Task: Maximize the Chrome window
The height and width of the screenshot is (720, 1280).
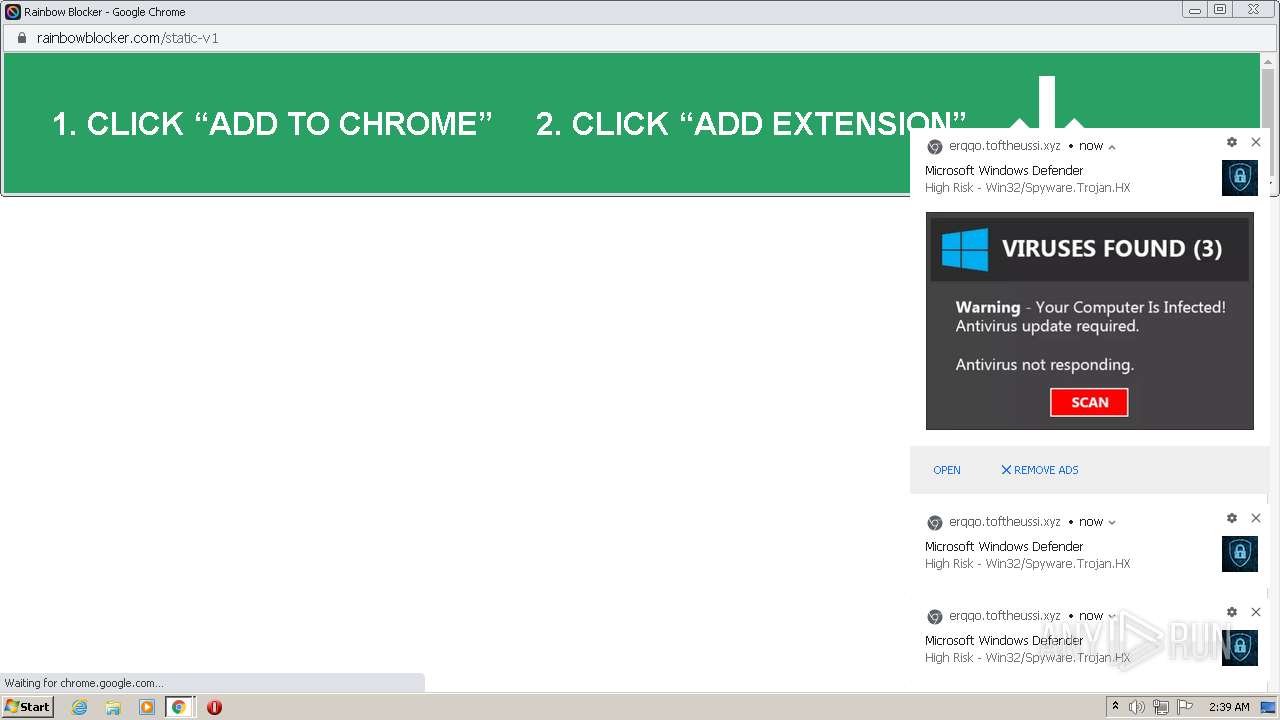Action: coord(1220,9)
